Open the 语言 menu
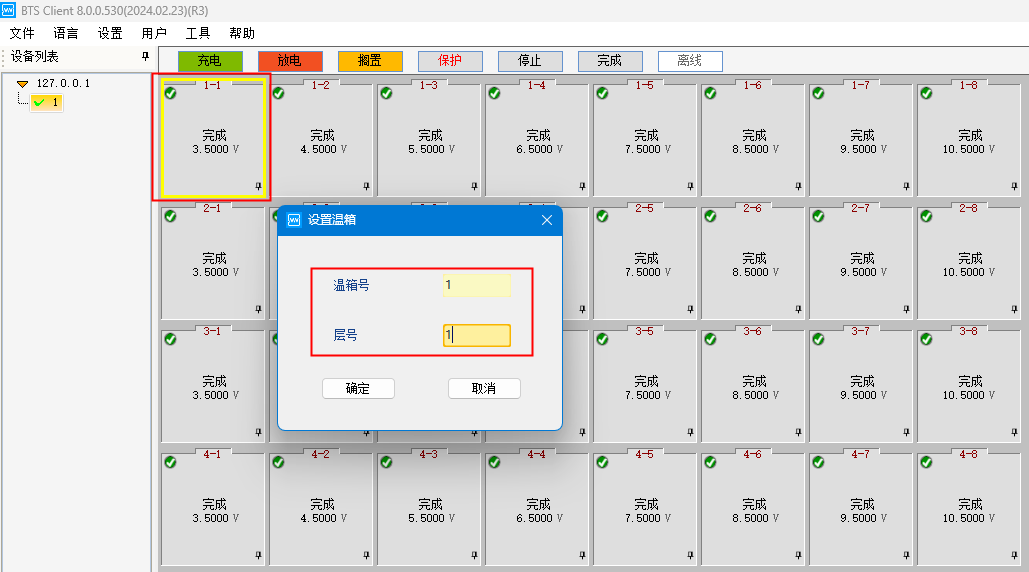The image size is (1029, 572). [x=66, y=33]
